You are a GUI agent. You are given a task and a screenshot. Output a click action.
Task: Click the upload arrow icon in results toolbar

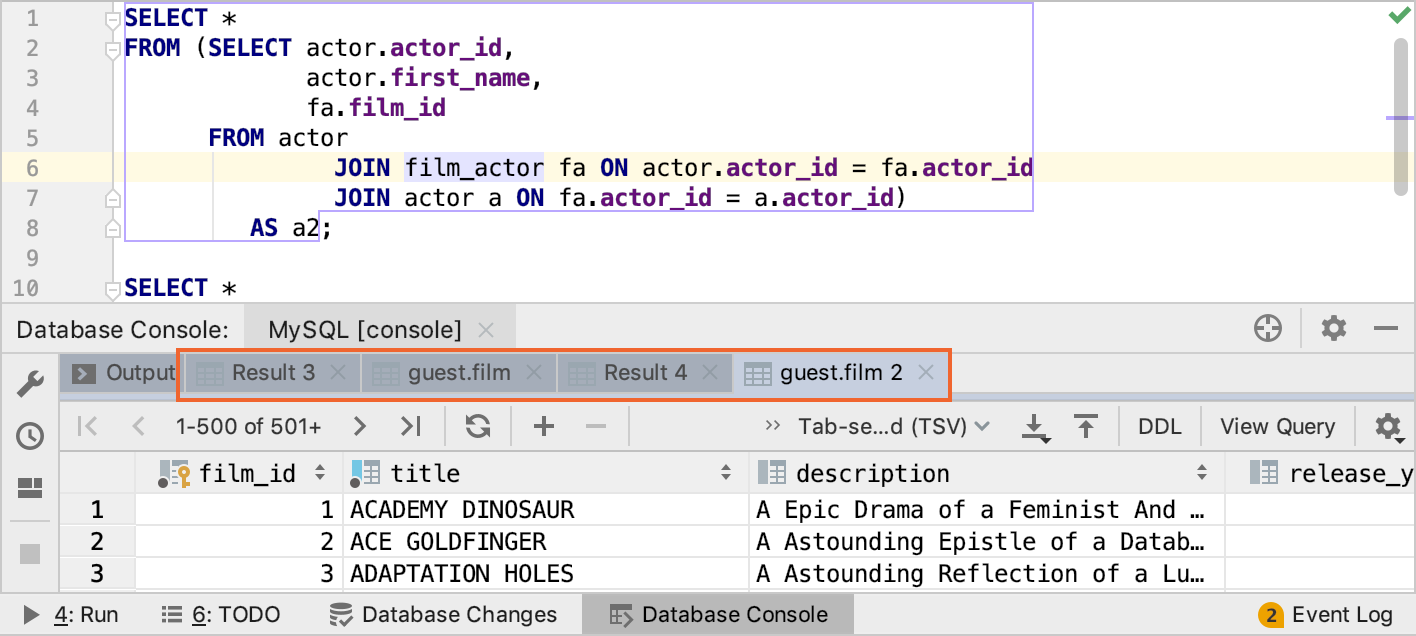(x=1086, y=427)
